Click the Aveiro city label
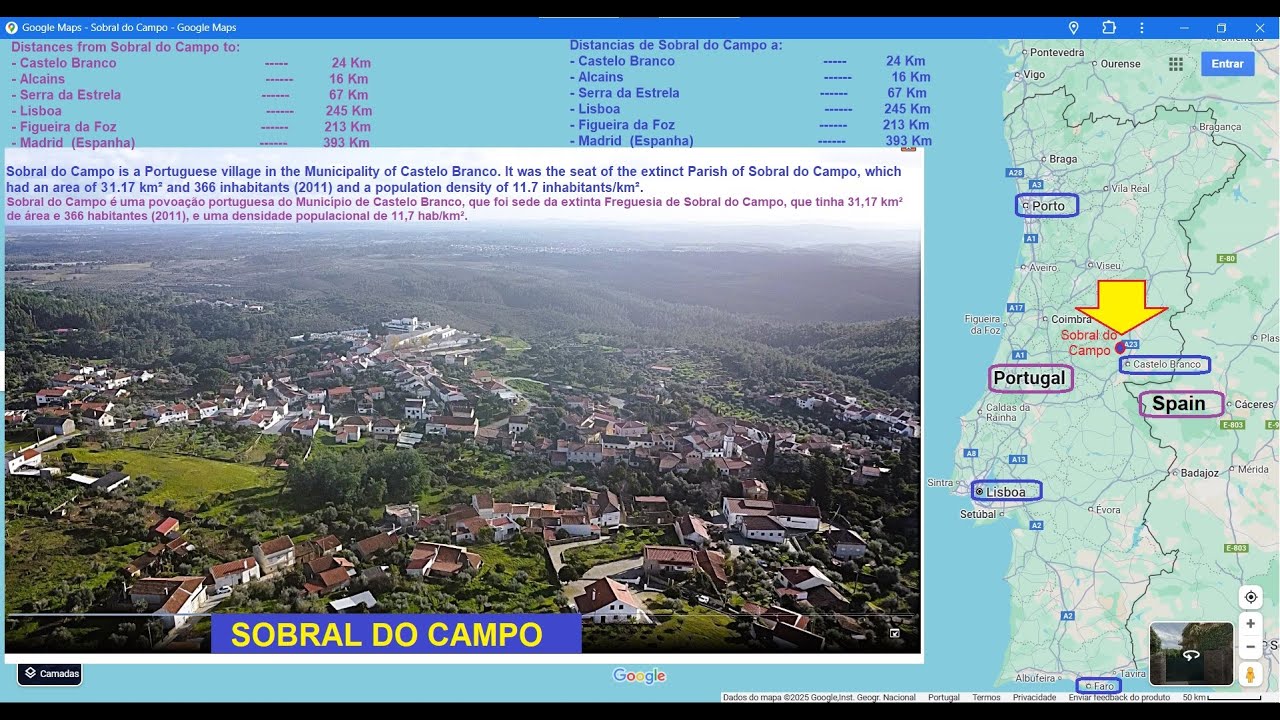1280x720 pixels. coord(1043,267)
